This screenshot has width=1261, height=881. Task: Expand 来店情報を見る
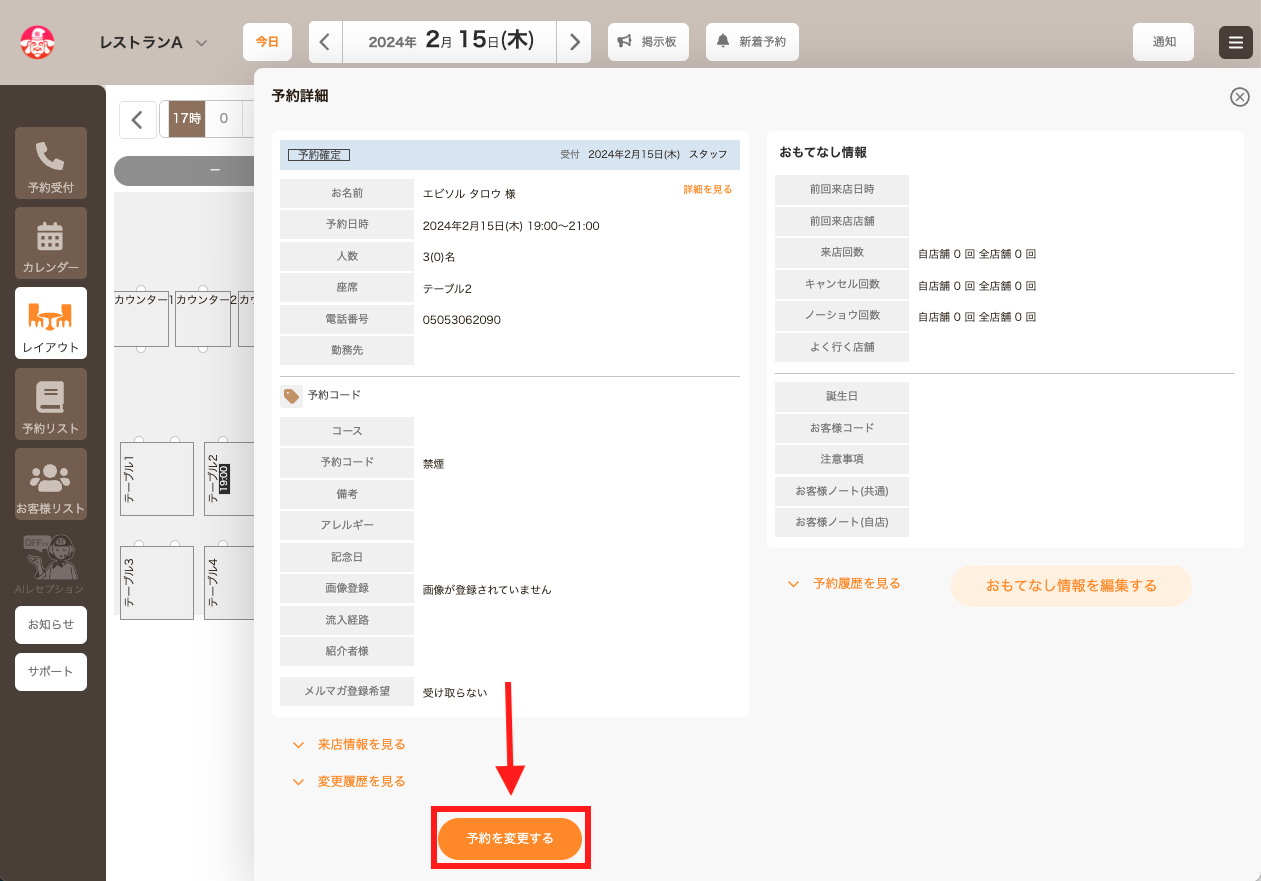(x=348, y=745)
